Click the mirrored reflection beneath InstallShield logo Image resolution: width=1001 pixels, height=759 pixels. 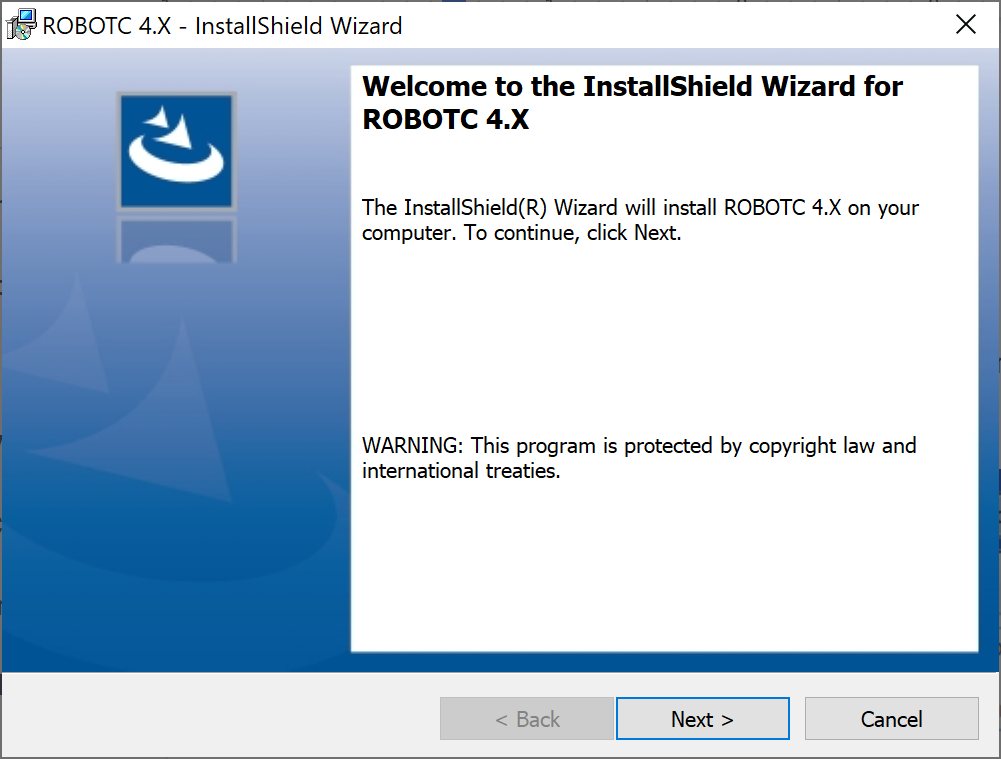pos(176,240)
